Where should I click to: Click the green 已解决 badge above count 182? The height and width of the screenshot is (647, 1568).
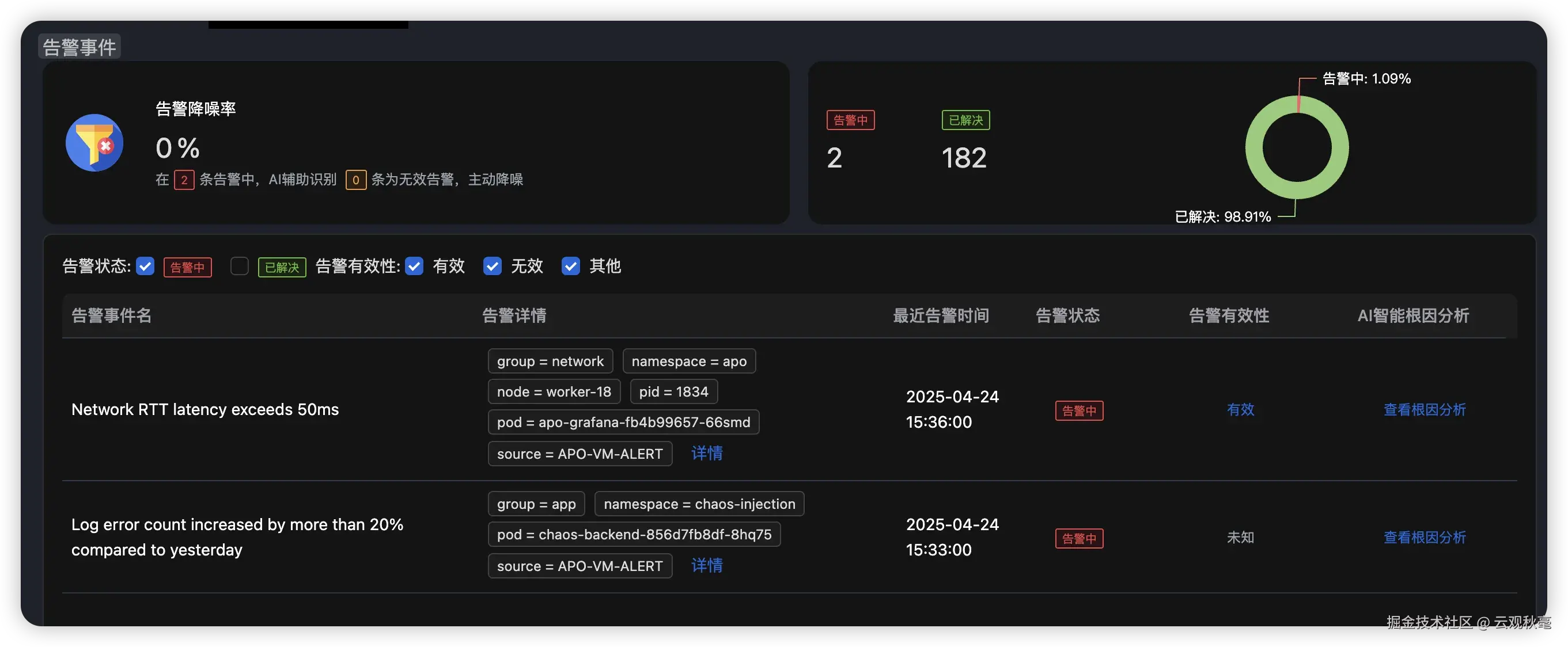point(965,120)
